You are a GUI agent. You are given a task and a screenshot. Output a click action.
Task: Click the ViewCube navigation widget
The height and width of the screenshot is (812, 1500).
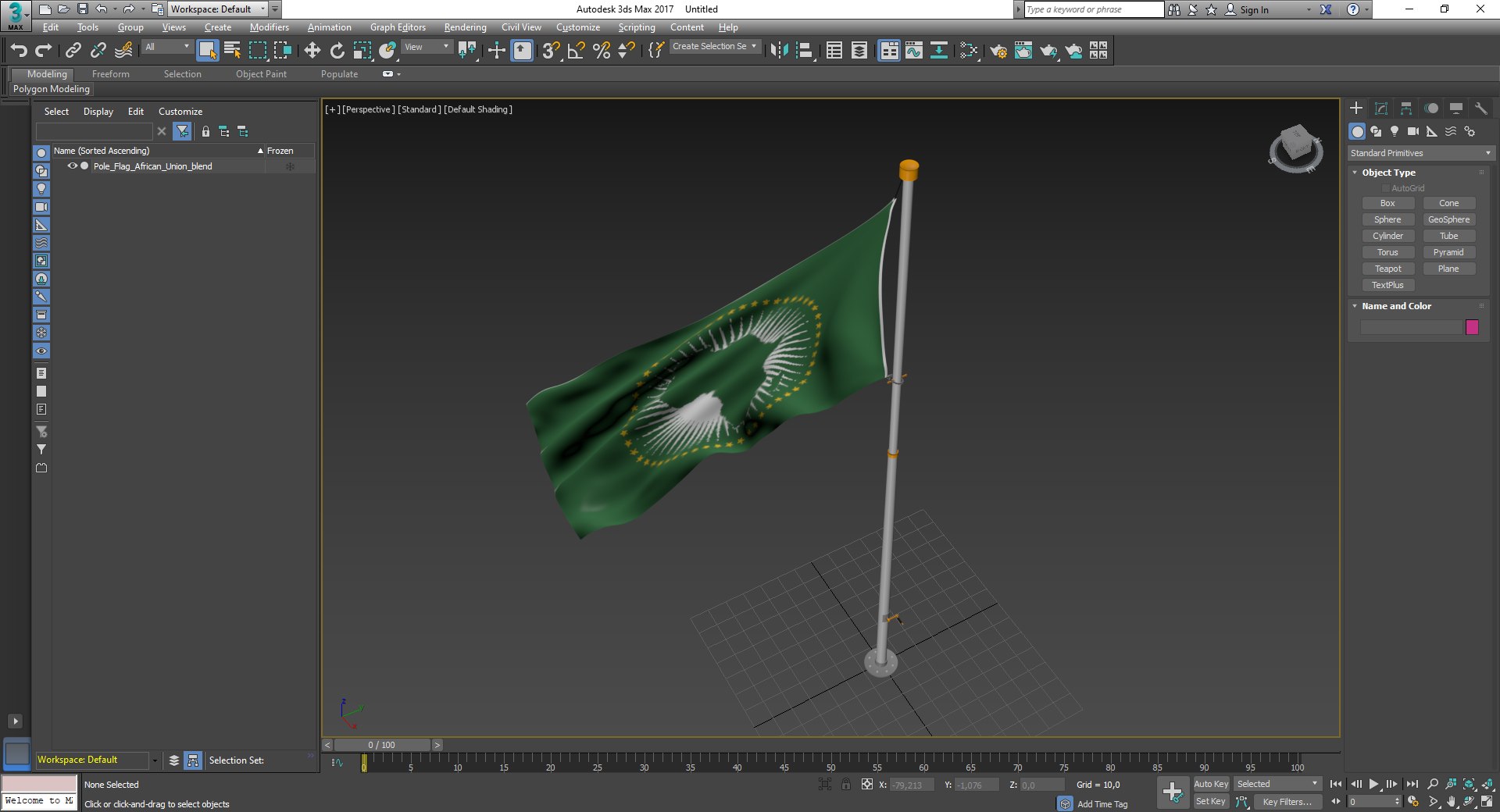click(1295, 148)
